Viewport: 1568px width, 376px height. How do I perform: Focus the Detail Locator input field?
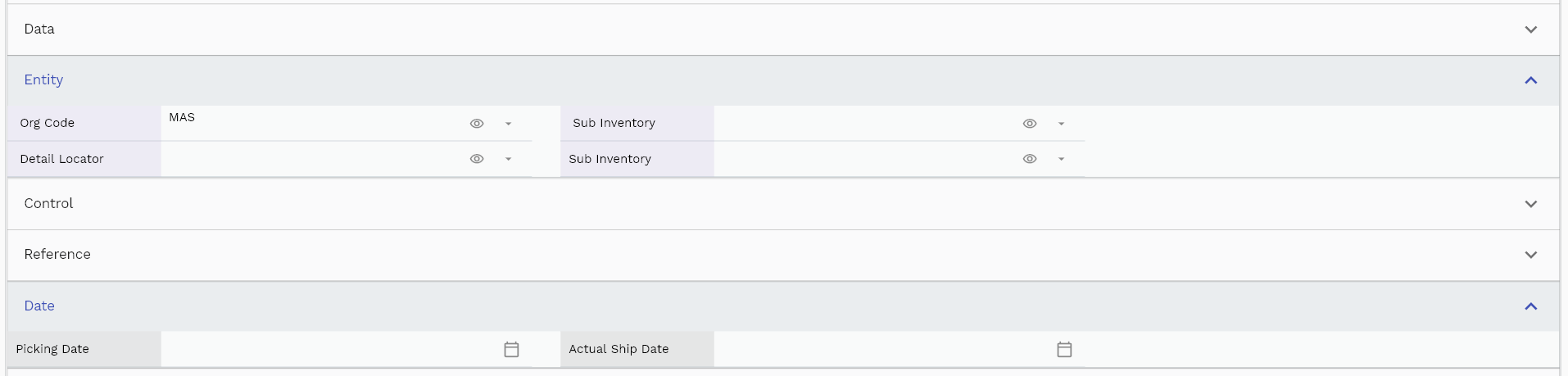[x=313, y=159]
